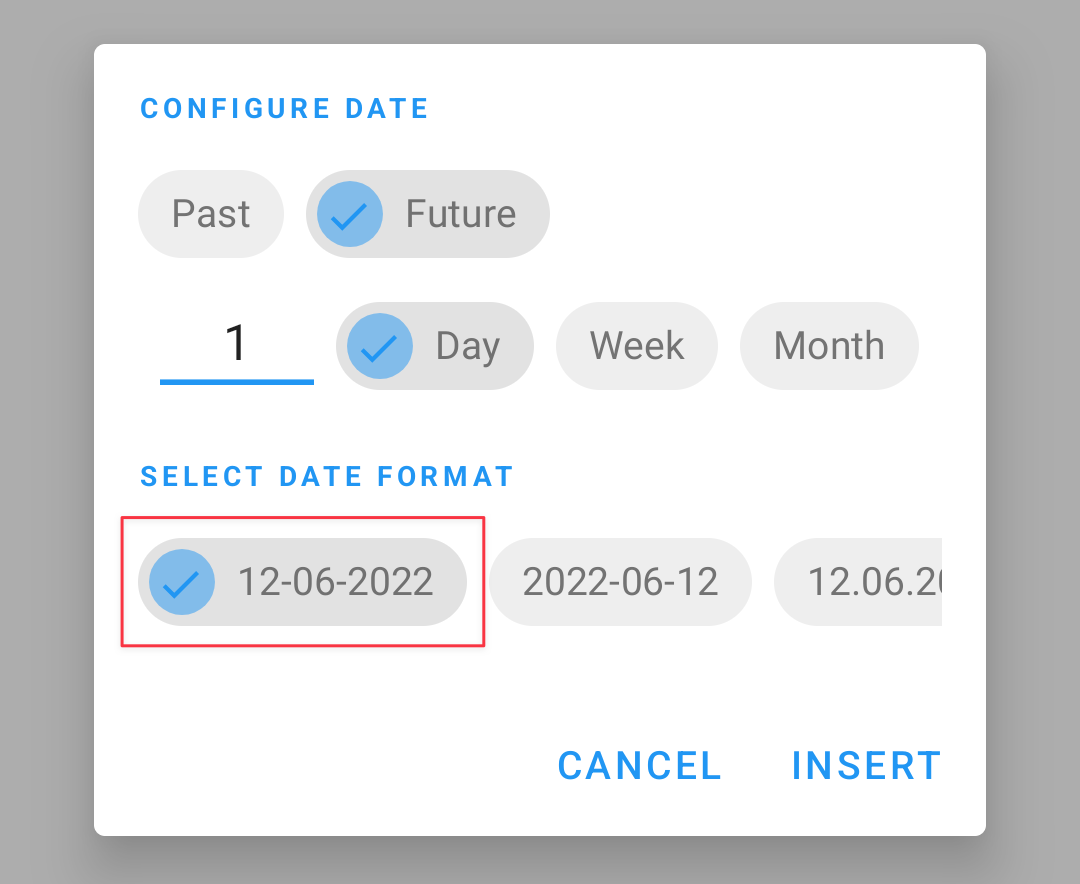Viewport: 1080px width, 884px height.
Task: Confirm with the INSERT button
Action: click(866, 765)
